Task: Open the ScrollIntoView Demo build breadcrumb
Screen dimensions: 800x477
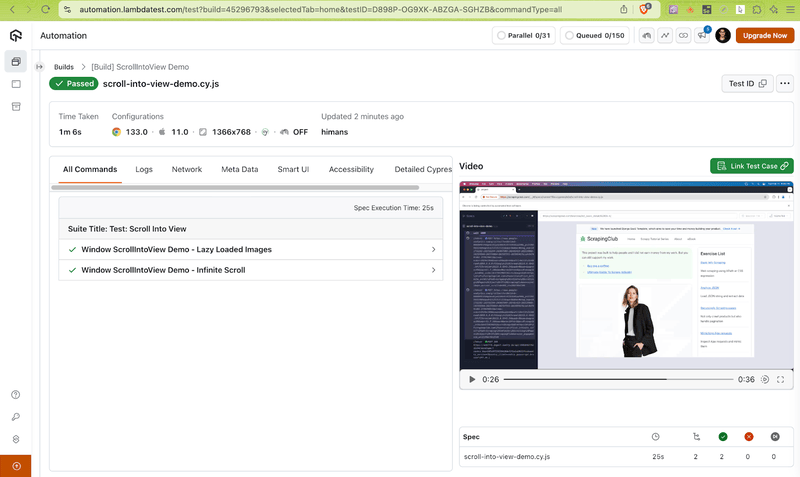Action: pos(140,67)
